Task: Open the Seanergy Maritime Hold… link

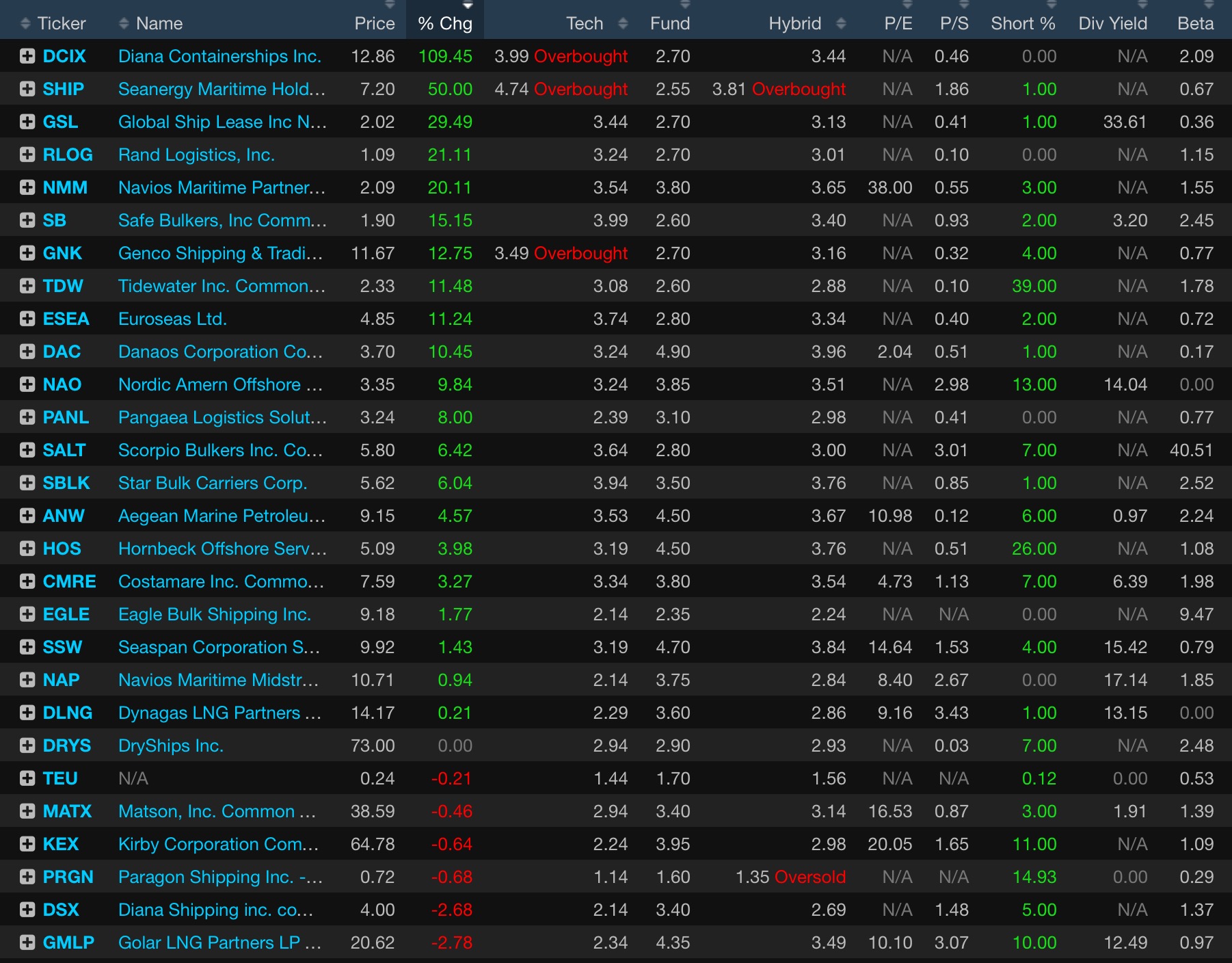Action: pos(222,89)
